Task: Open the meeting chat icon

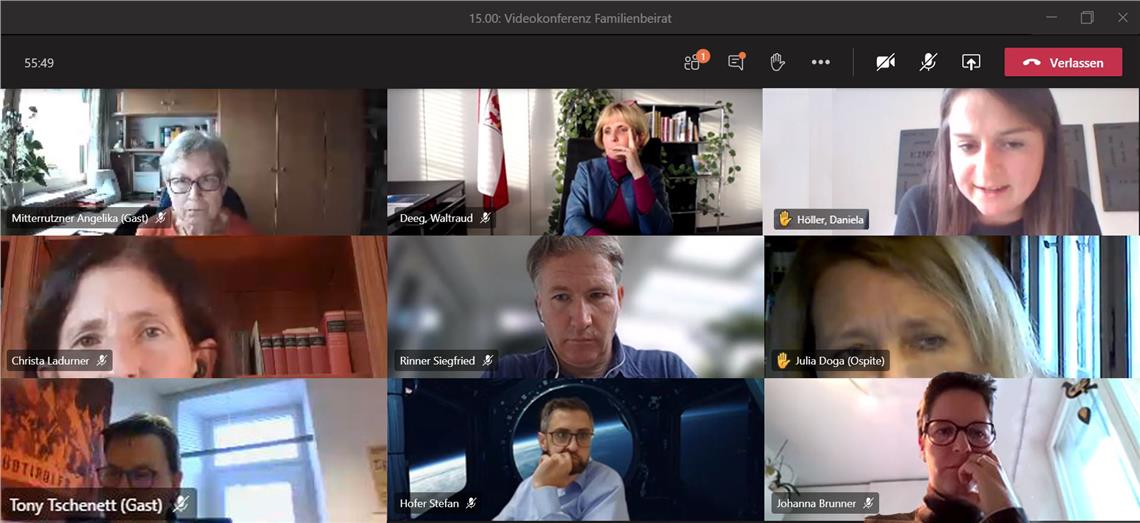Action: tap(736, 62)
